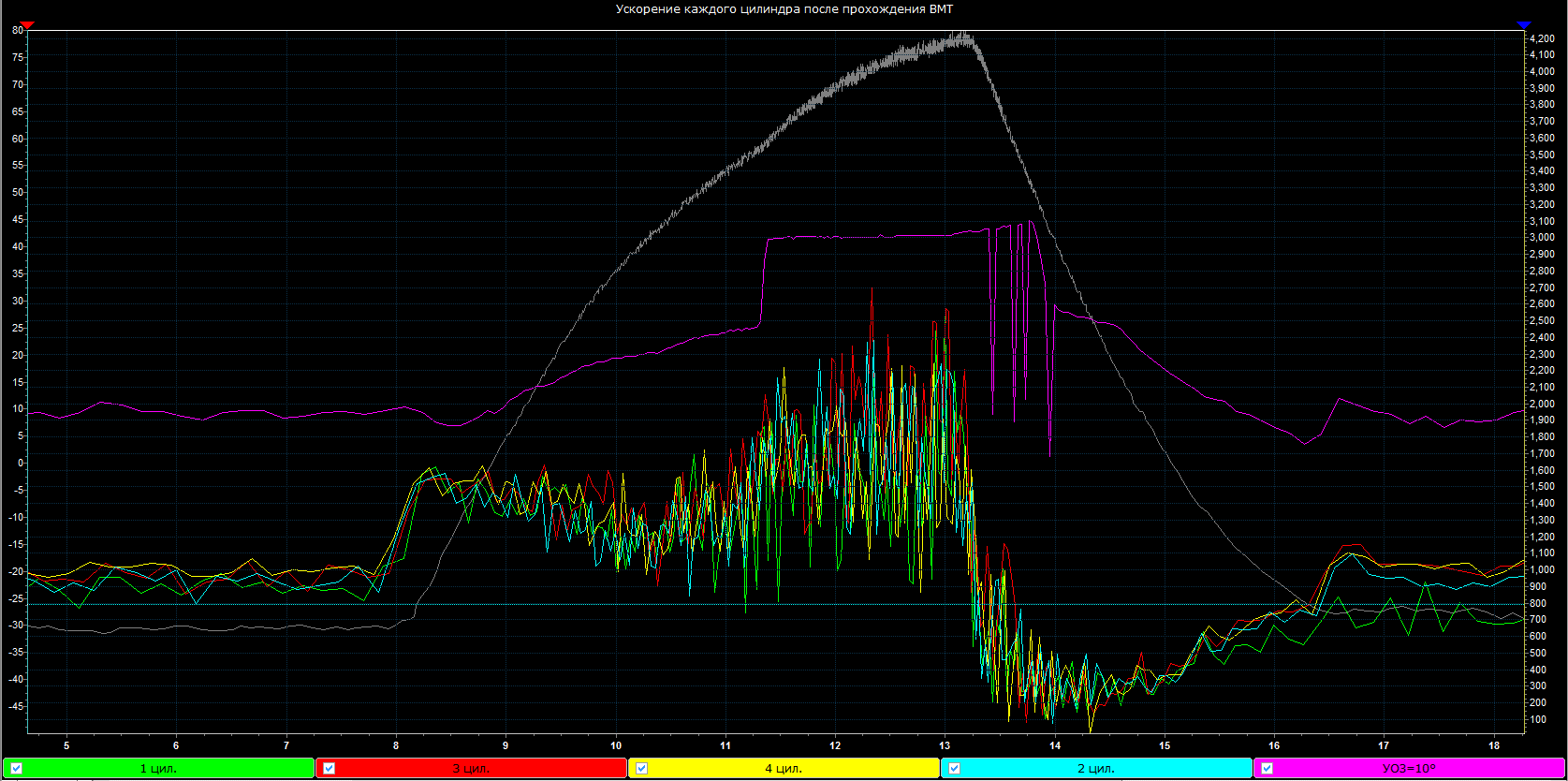The image size is (1568, 781).
Task: Click the time axis label 5
Action: 66,745
